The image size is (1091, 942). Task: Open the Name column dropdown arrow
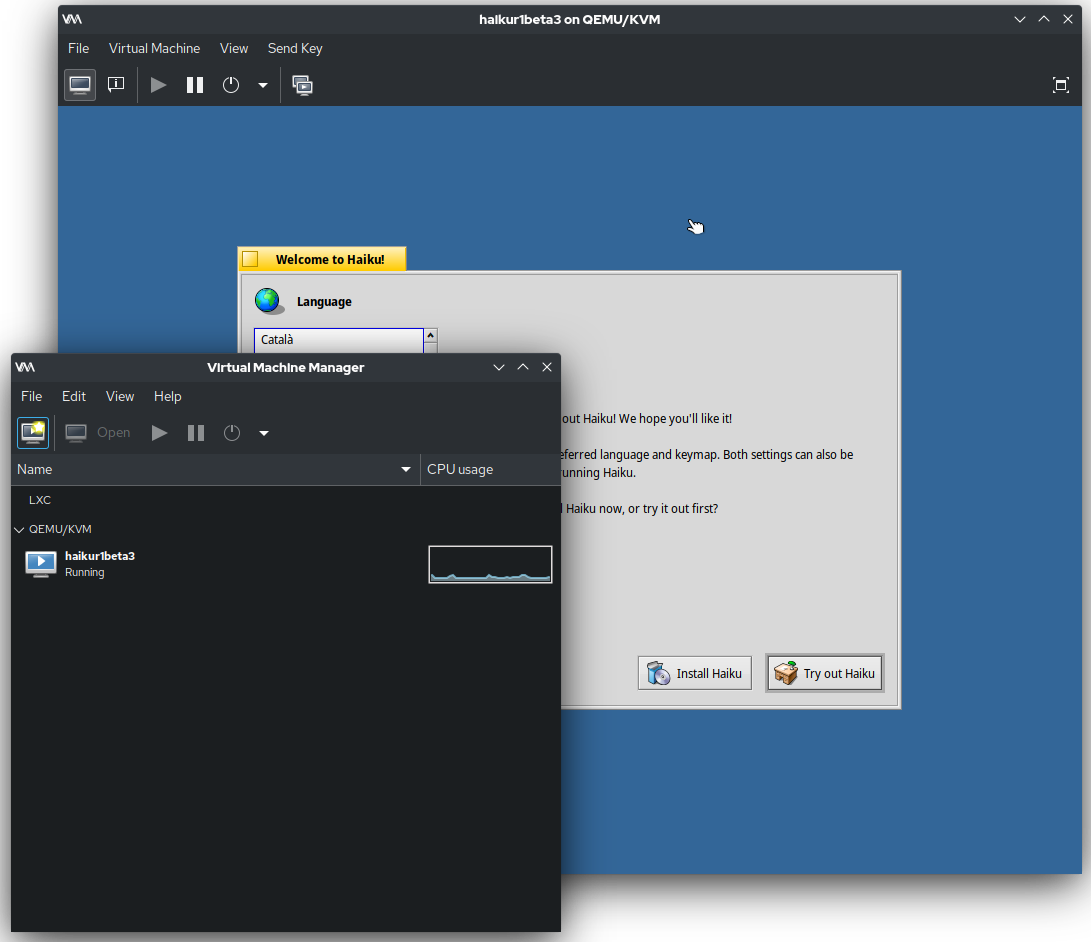click(406, 469)
